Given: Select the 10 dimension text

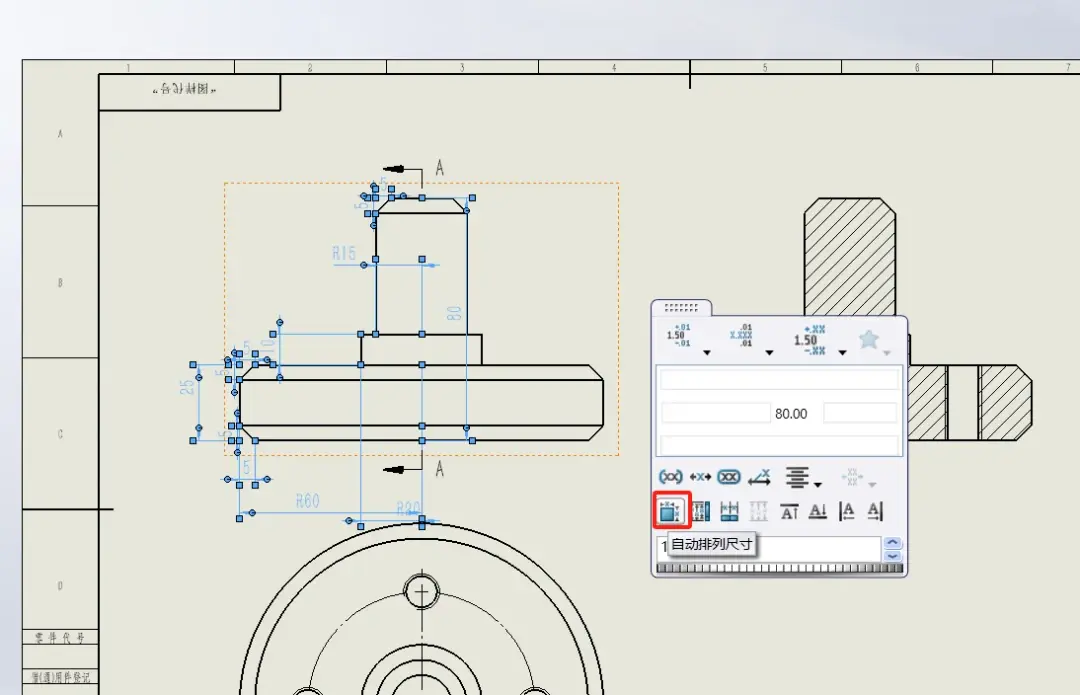Looking at the screenshot, I should (267, 346).
